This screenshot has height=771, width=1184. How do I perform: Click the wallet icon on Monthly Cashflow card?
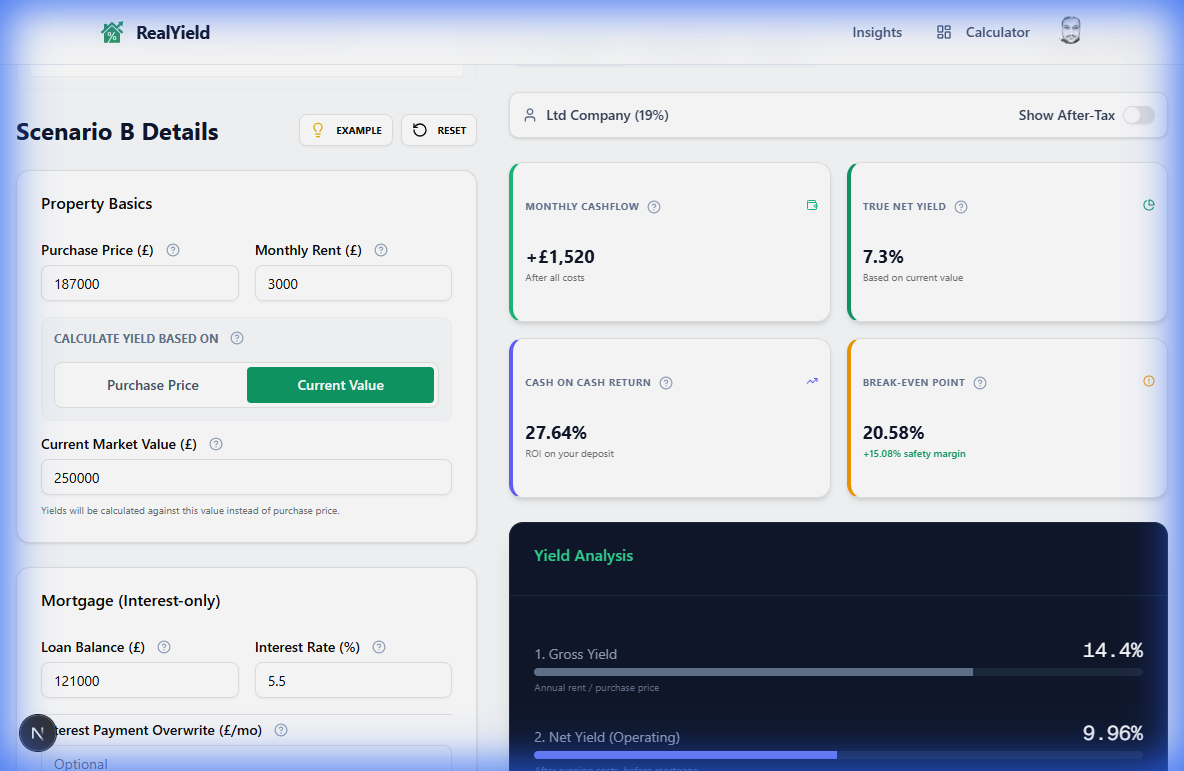[x=812, y=205]
